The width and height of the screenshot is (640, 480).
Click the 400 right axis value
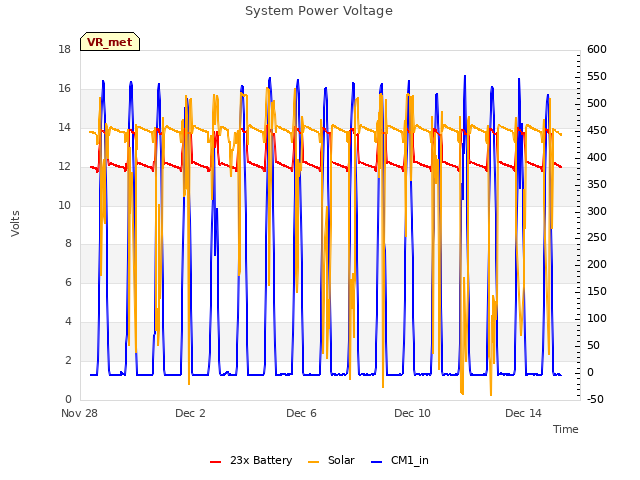[597, 157]
